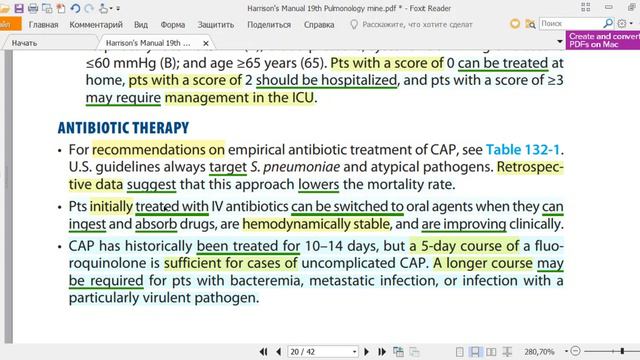
Task: Click the ANTIBIOTIC THERAPY heading
Action: click(x=123, y=128)
